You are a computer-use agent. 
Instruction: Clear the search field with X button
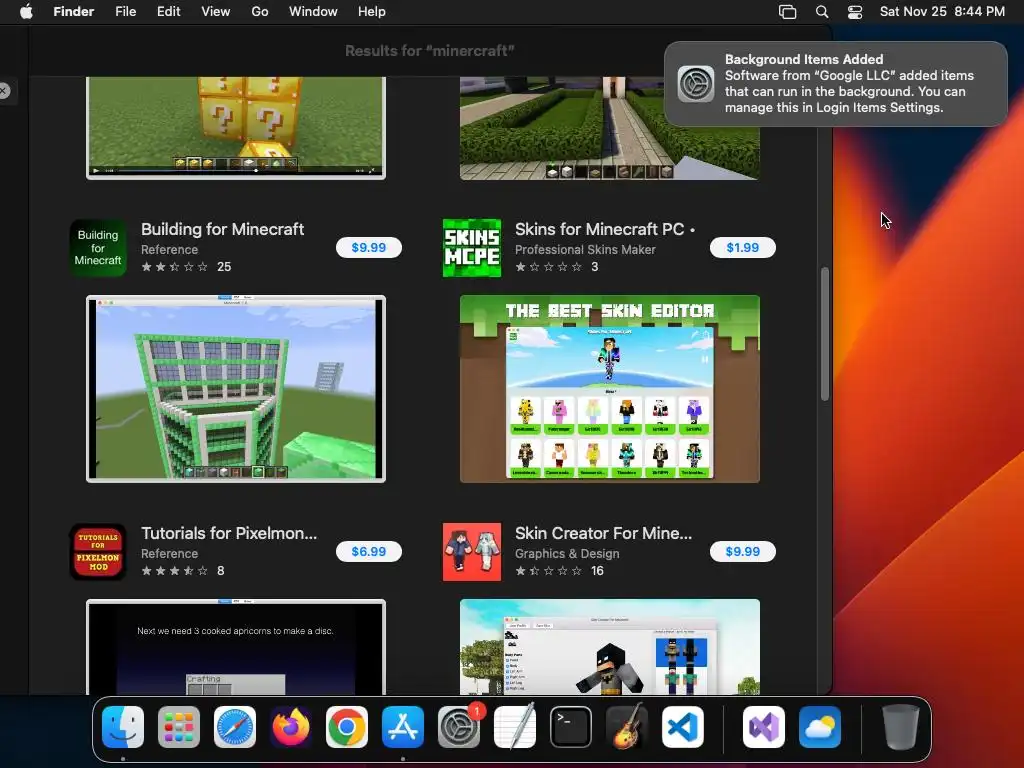[x=4, y=91]
